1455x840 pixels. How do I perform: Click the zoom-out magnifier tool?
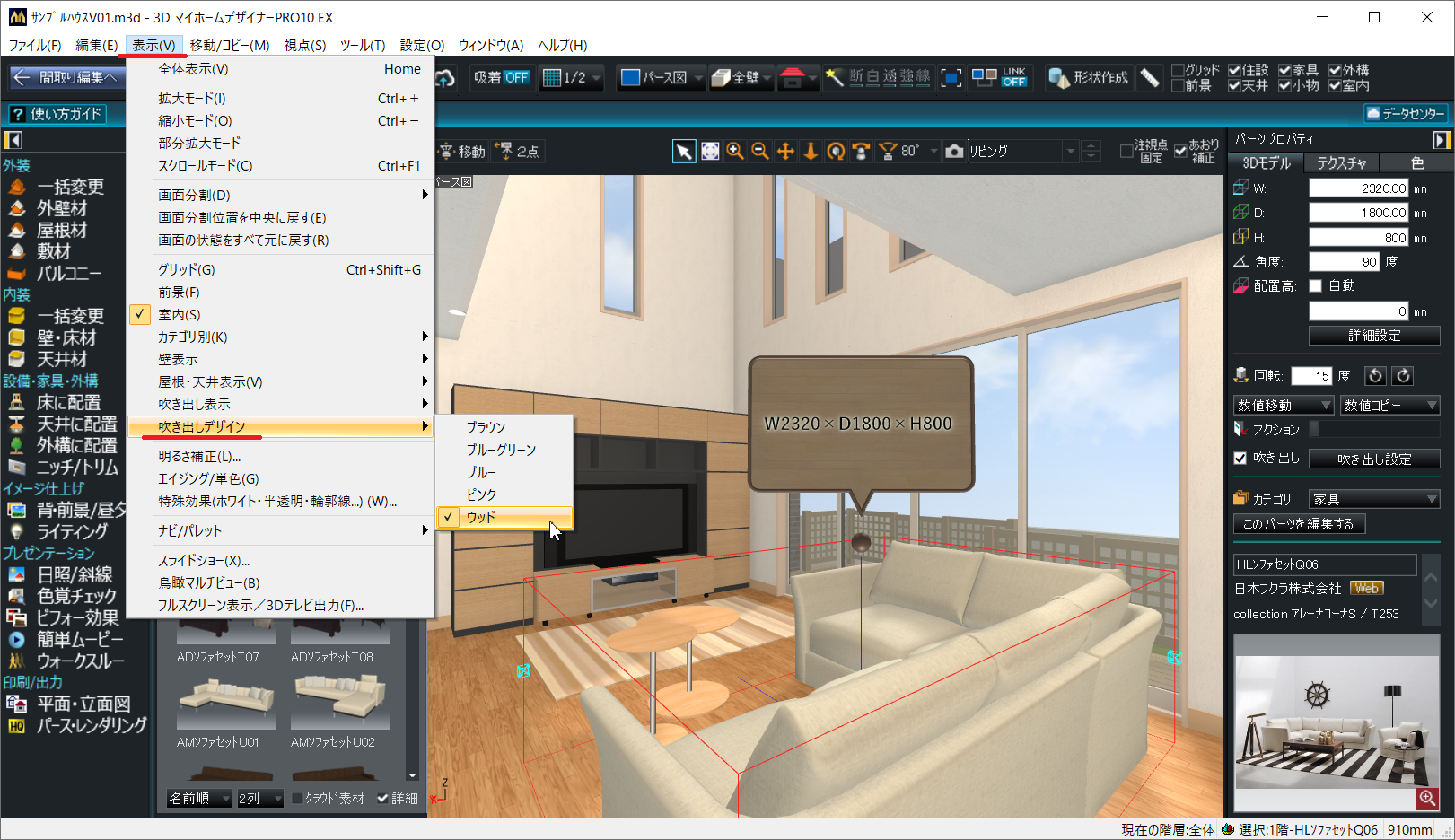pyautogui.click(x=760, y=152)
